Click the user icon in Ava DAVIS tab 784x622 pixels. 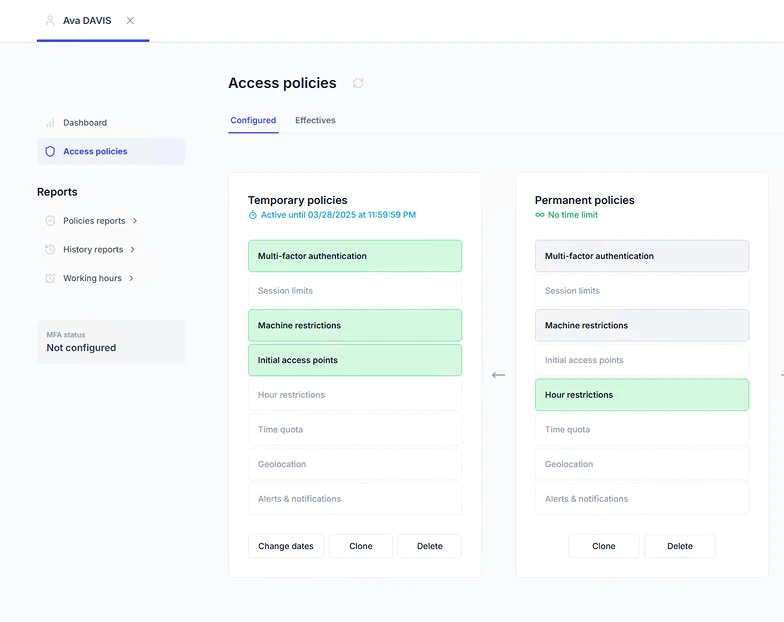50,20
